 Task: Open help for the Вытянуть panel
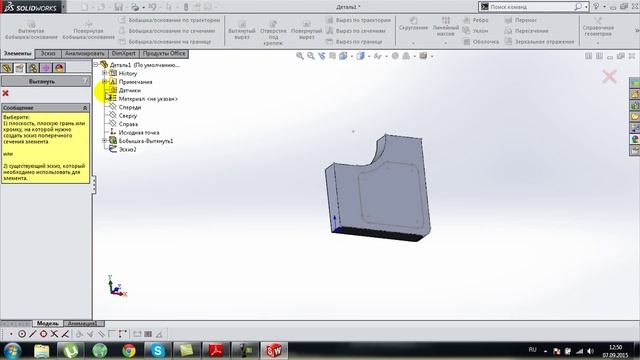click(85, 81)
